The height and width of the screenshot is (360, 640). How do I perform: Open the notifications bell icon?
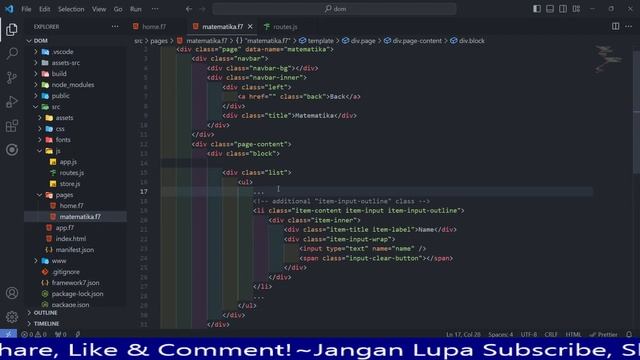(x=629, y=334)
